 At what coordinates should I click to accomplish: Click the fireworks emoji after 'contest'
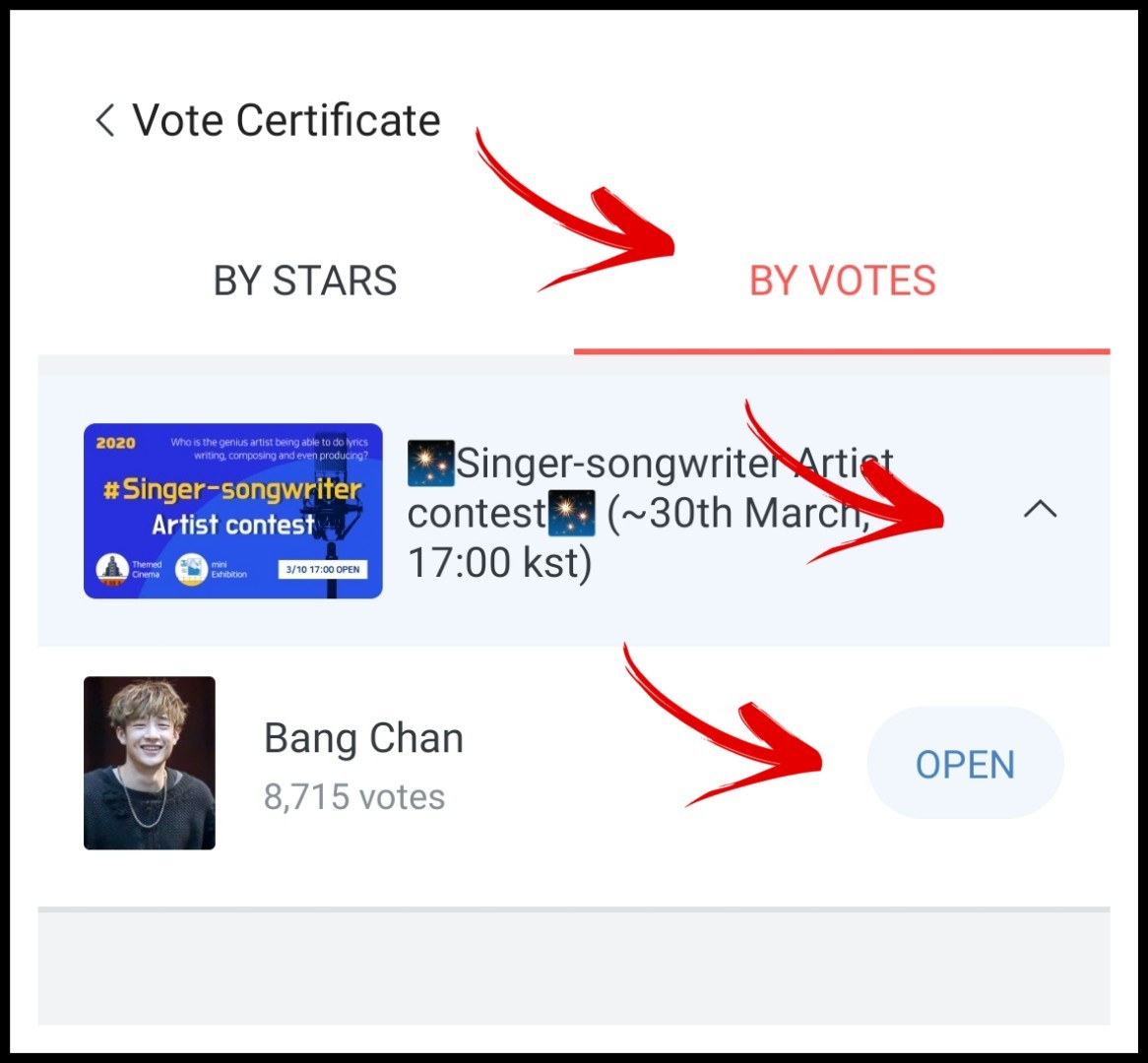coord(572,513)
